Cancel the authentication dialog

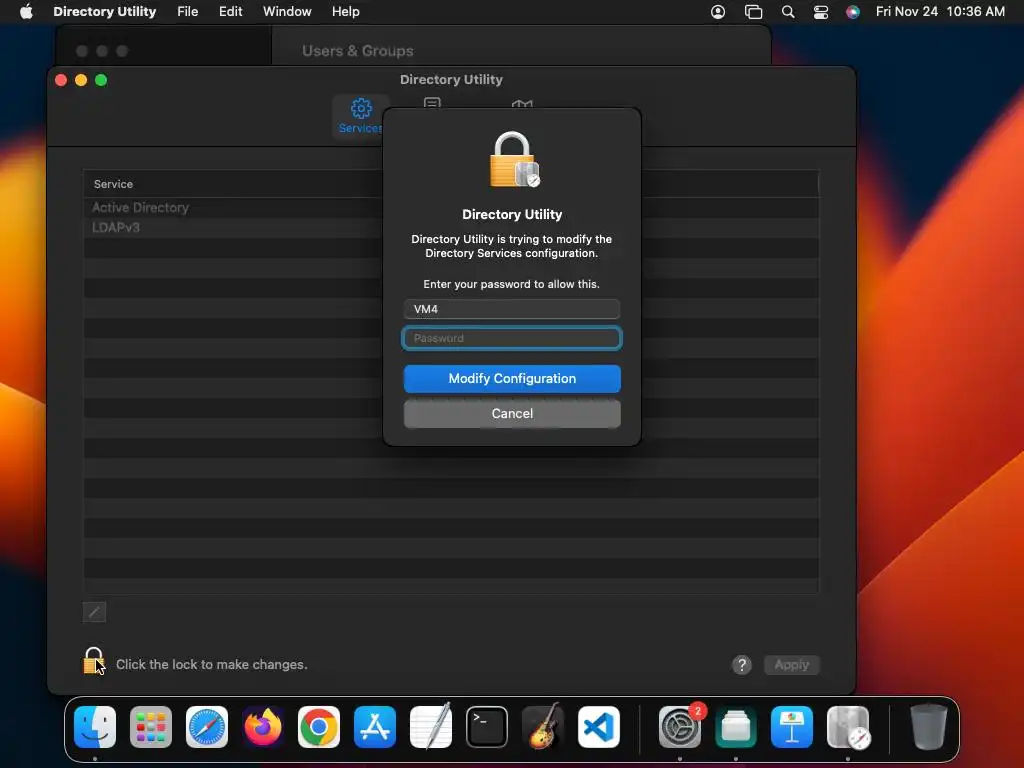[x=512, y=413]
